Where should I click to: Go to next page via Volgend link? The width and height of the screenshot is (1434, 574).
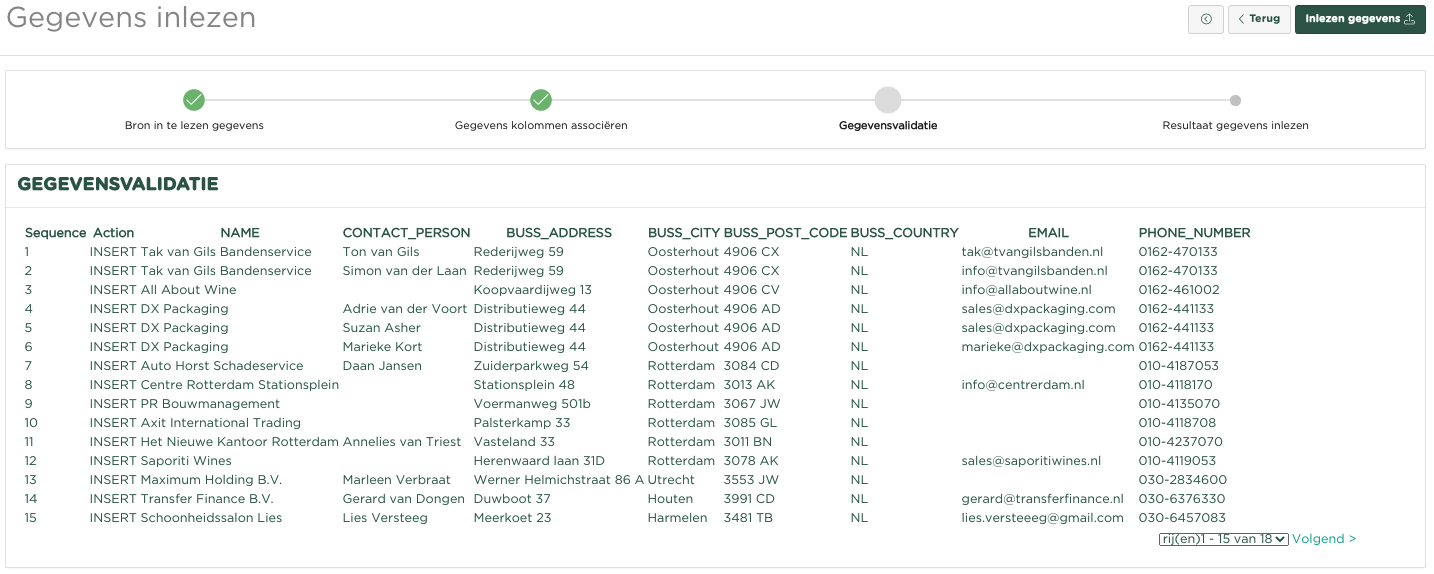tap(1324, 539)
